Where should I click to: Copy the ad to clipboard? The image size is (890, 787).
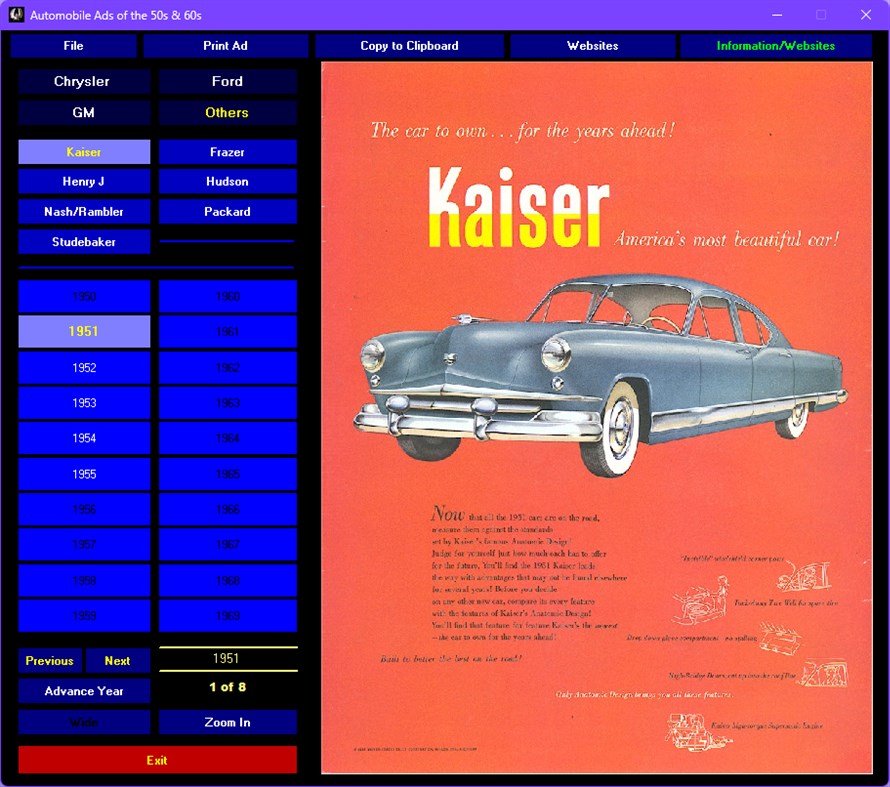[409, 45]
